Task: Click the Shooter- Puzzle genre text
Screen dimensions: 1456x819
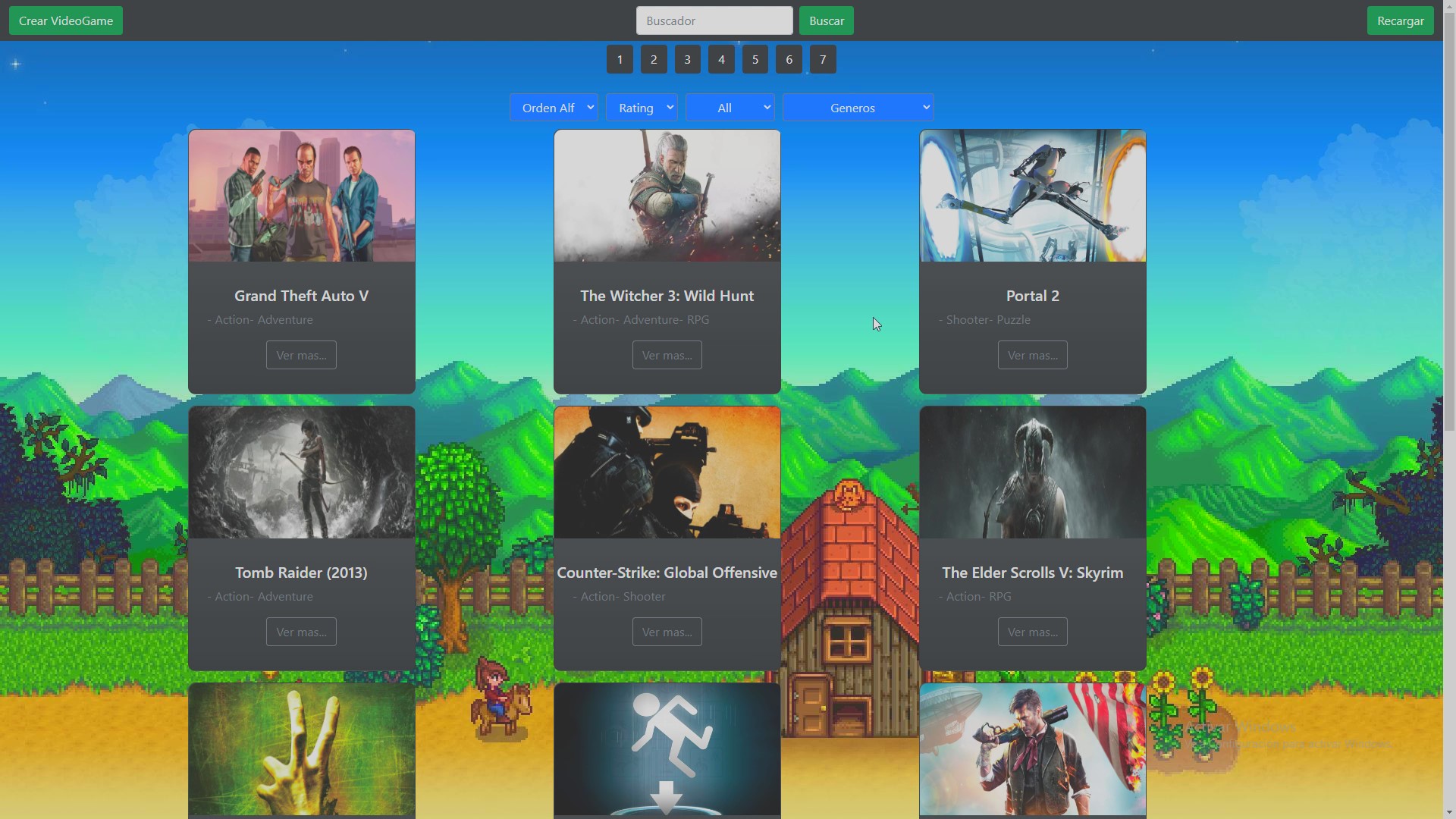Action: click(x=985, y=320)
